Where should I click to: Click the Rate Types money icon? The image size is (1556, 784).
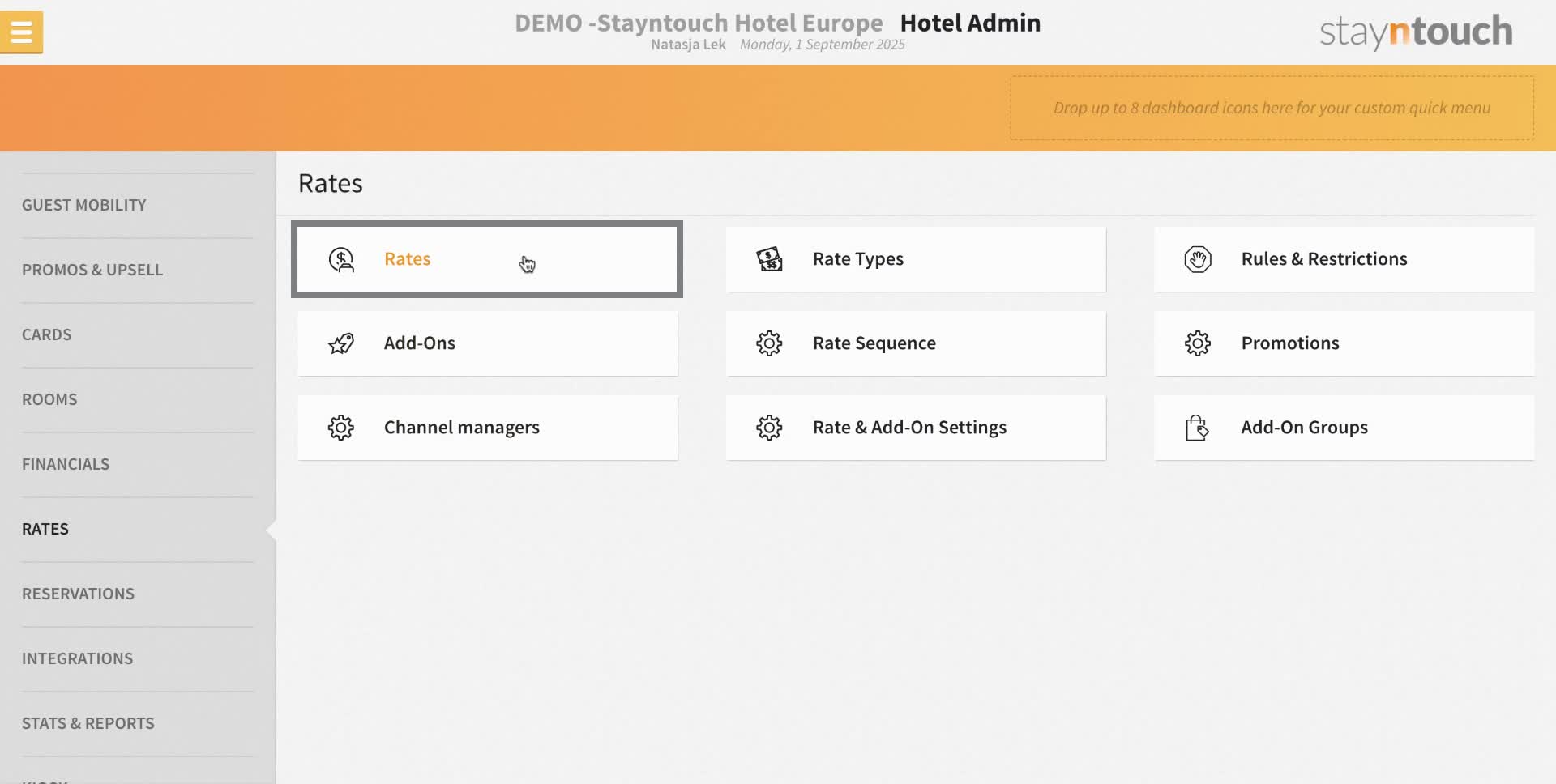point(769,259)
